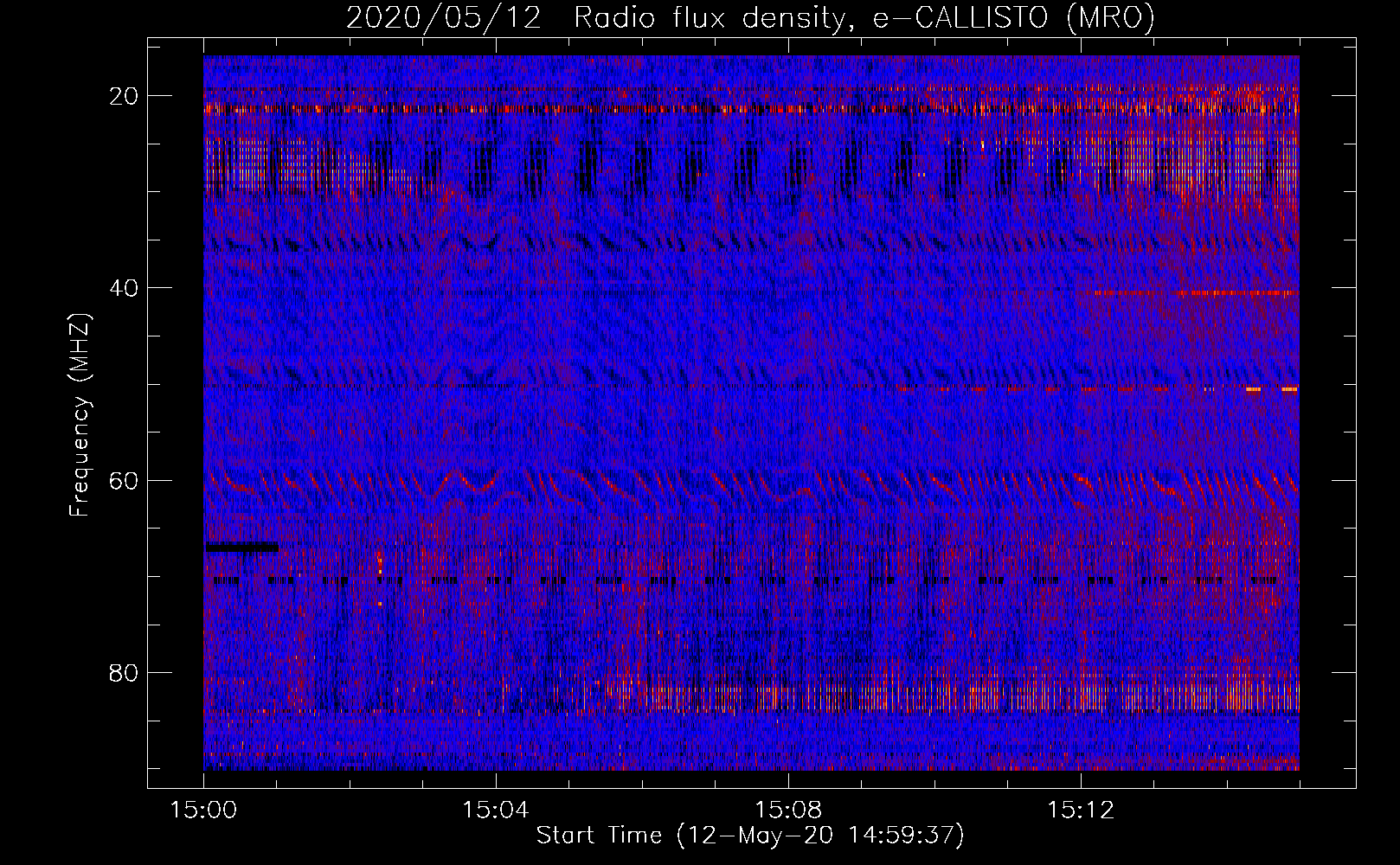Click the 'Start Time (12-May-20 14:59:37)' label
This screenshot has width=1400, height=865.
(x=750, y=836)
